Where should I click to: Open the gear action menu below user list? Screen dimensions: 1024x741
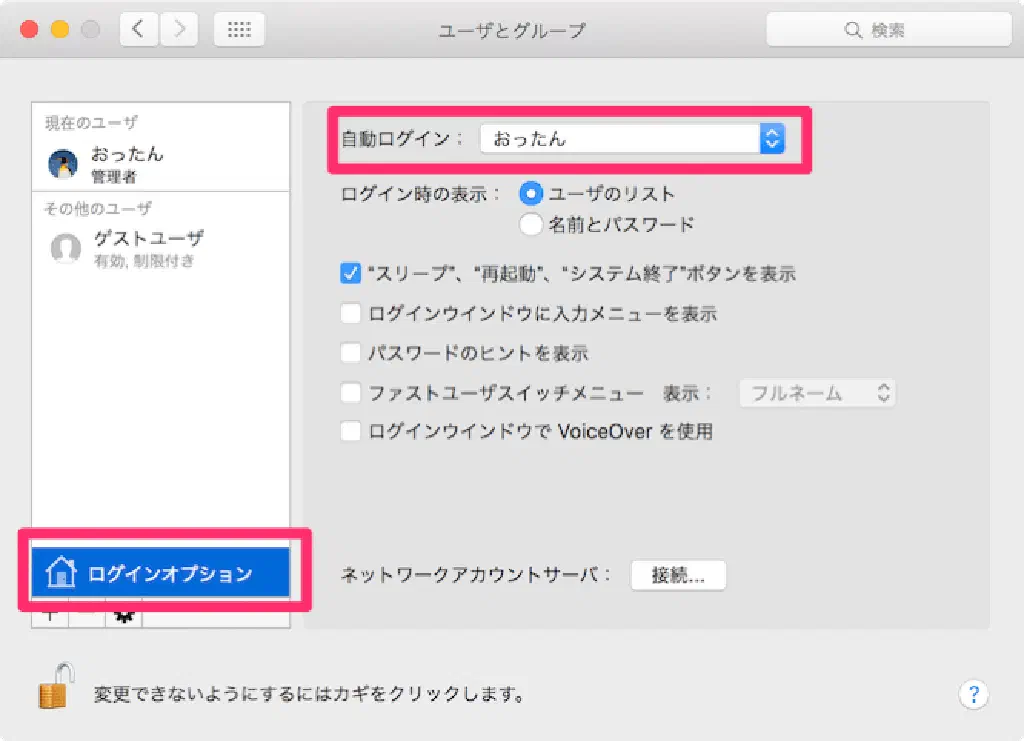124,616
